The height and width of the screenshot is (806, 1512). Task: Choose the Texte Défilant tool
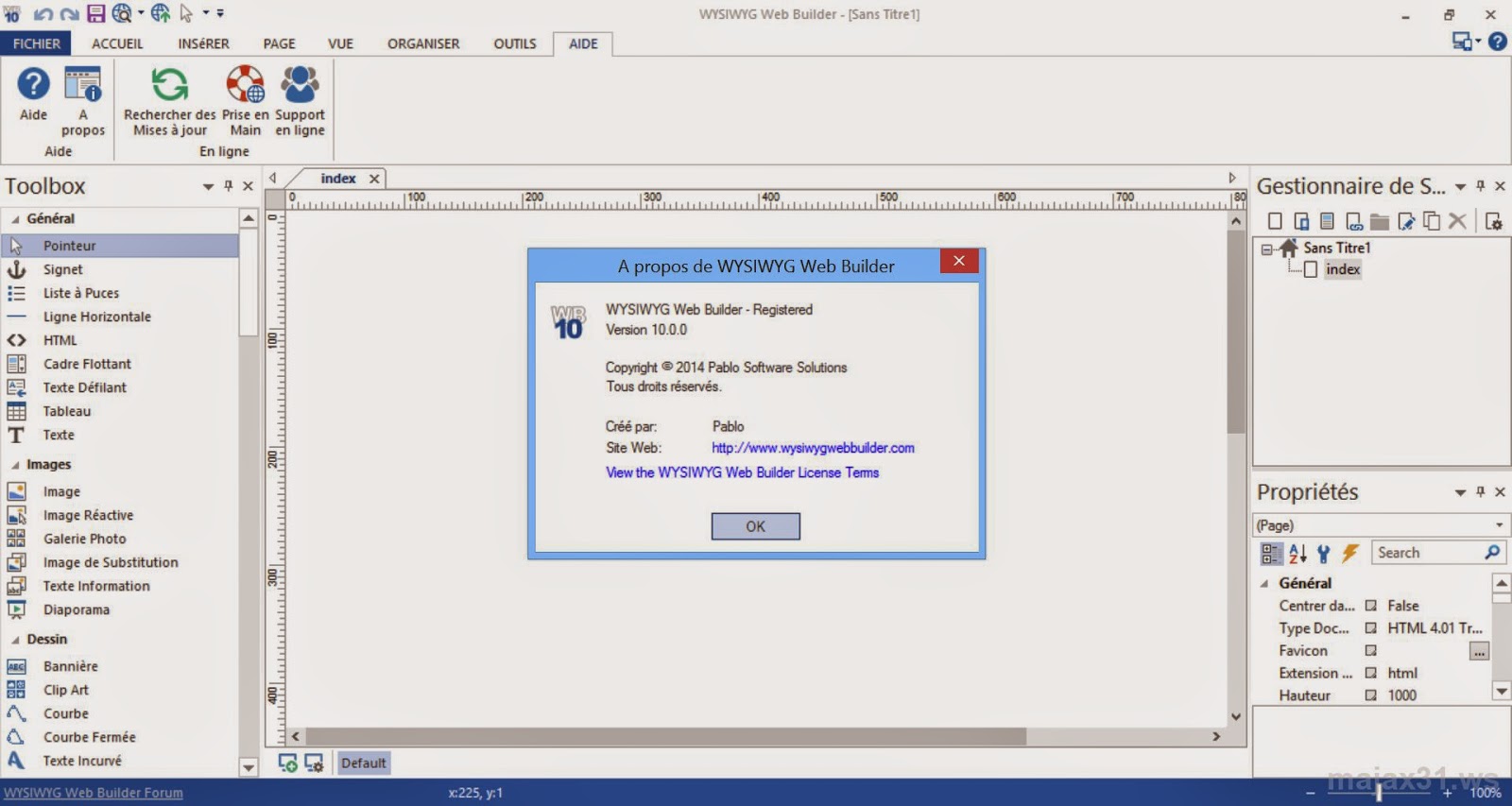(120, 387)
